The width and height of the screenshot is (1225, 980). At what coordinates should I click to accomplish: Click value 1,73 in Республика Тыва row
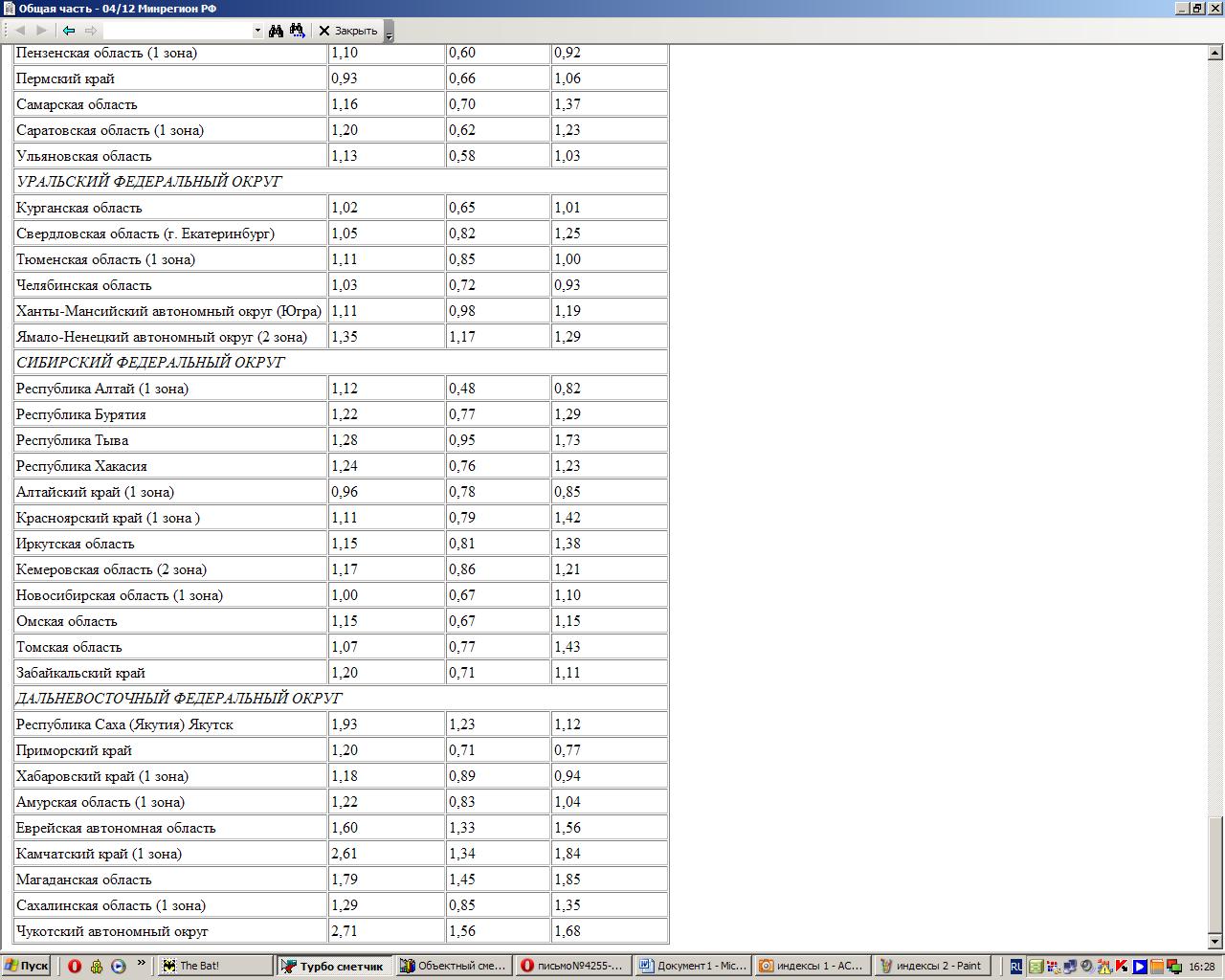click(568, 440)
